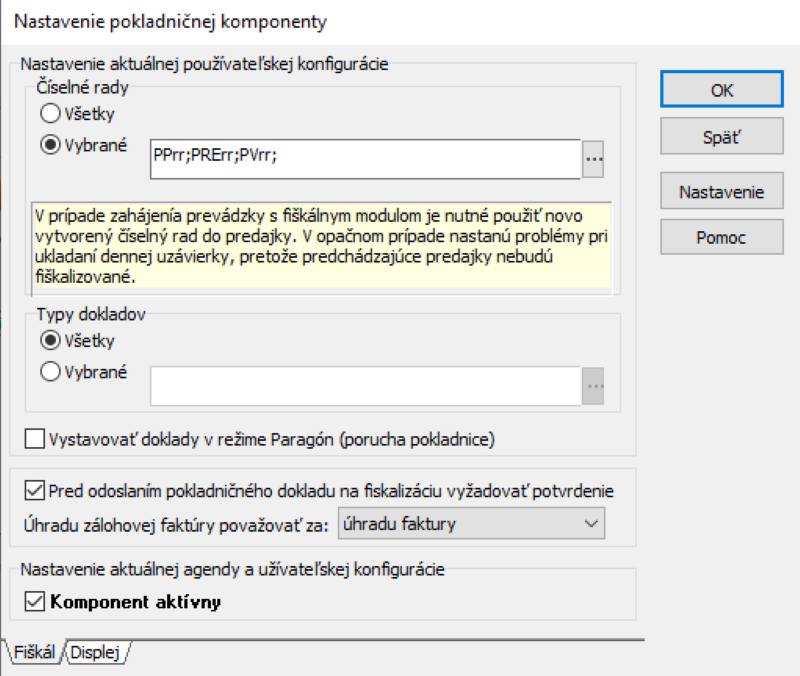Choose Vybrané under Typy dokladov
800x676 pixels.
point(49,371)
